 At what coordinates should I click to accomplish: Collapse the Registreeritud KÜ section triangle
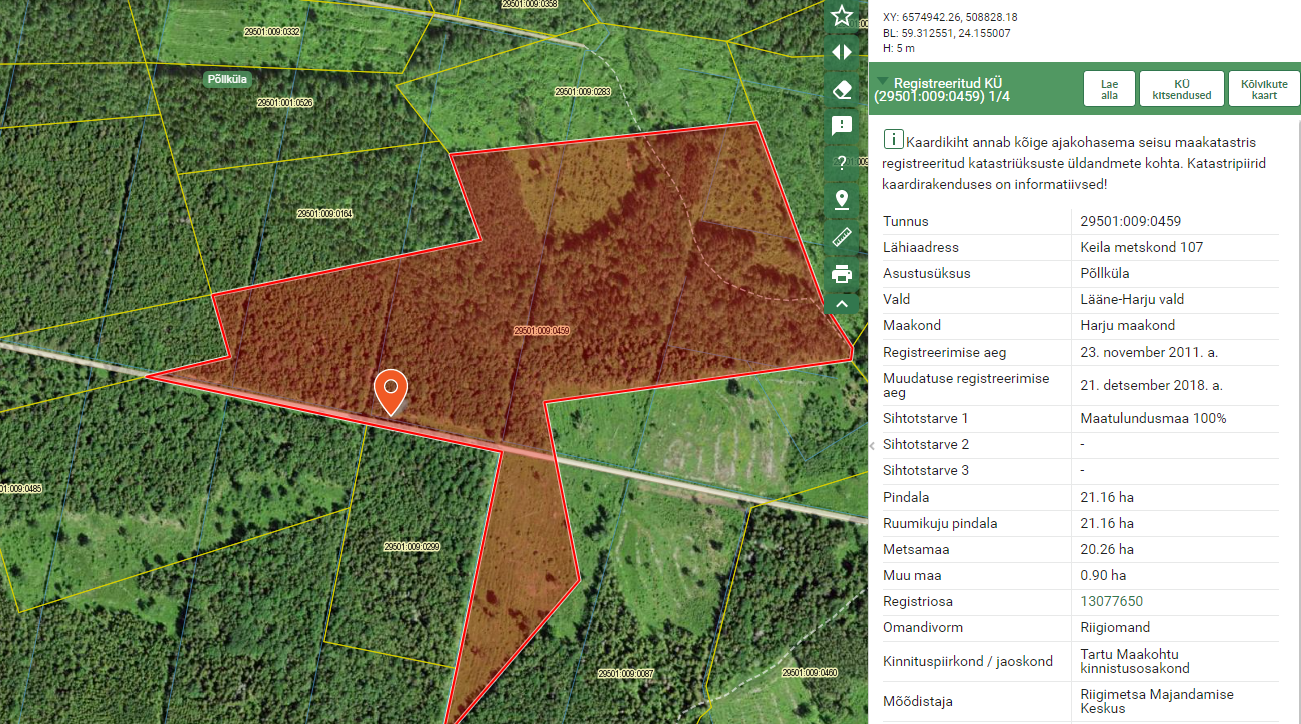(x=883, y=82)
